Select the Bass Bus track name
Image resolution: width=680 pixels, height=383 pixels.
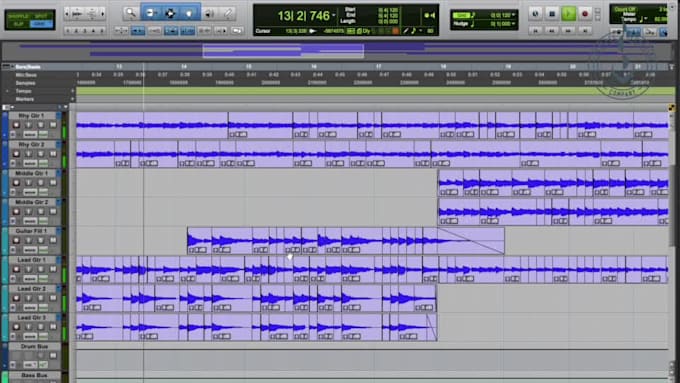click(34, 375)
